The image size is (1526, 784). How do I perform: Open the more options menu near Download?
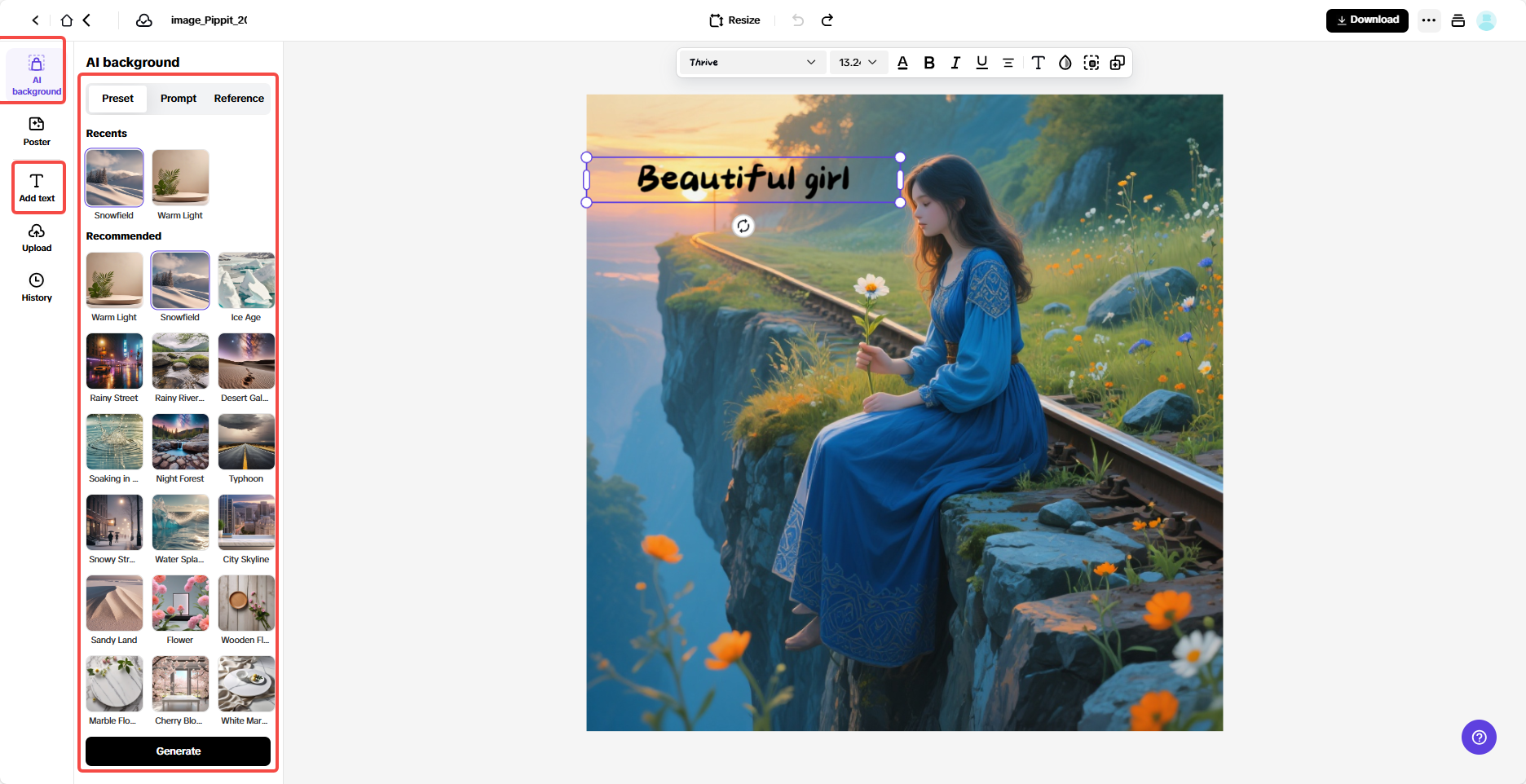(1429, 20)
